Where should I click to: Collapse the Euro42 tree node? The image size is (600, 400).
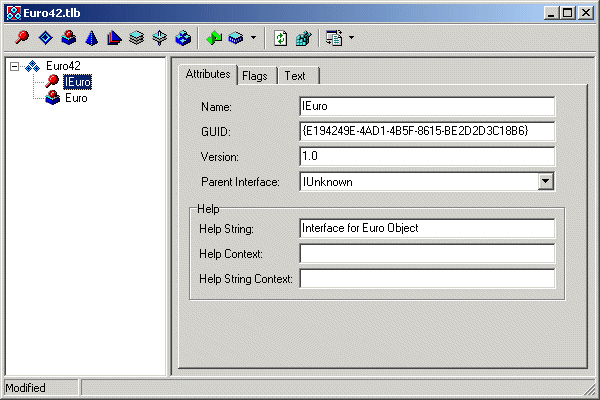[x=14, y=66]
